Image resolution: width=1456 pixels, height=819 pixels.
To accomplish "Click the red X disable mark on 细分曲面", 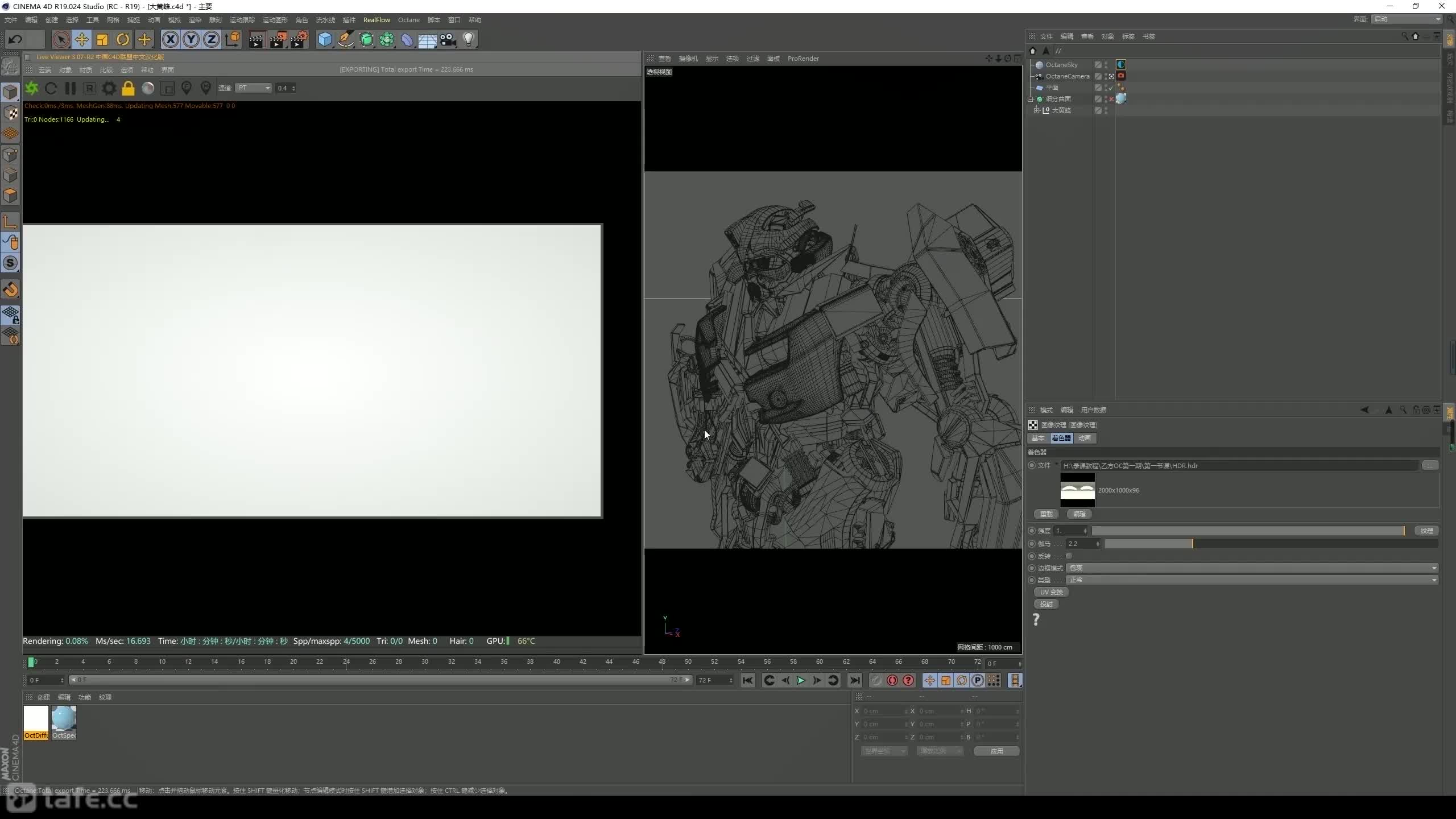I will pyautogui.click(x=1111, y=99).
